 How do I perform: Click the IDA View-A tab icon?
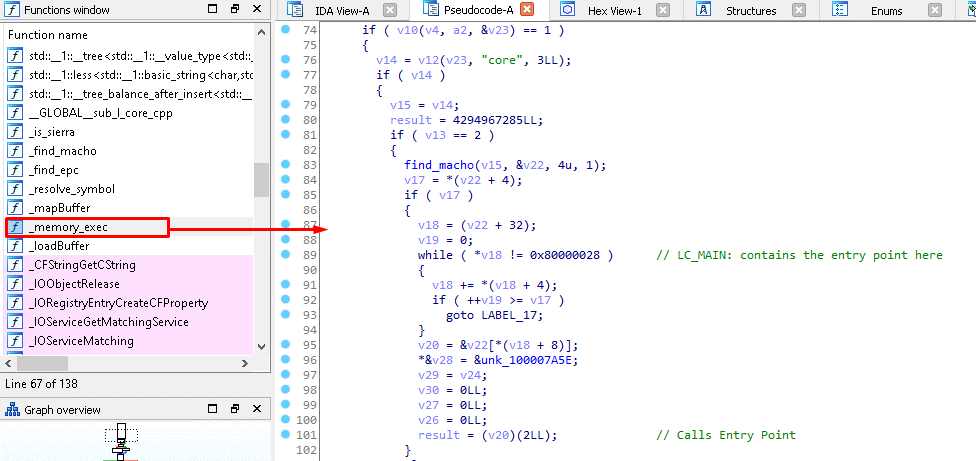tap(295, 10)
